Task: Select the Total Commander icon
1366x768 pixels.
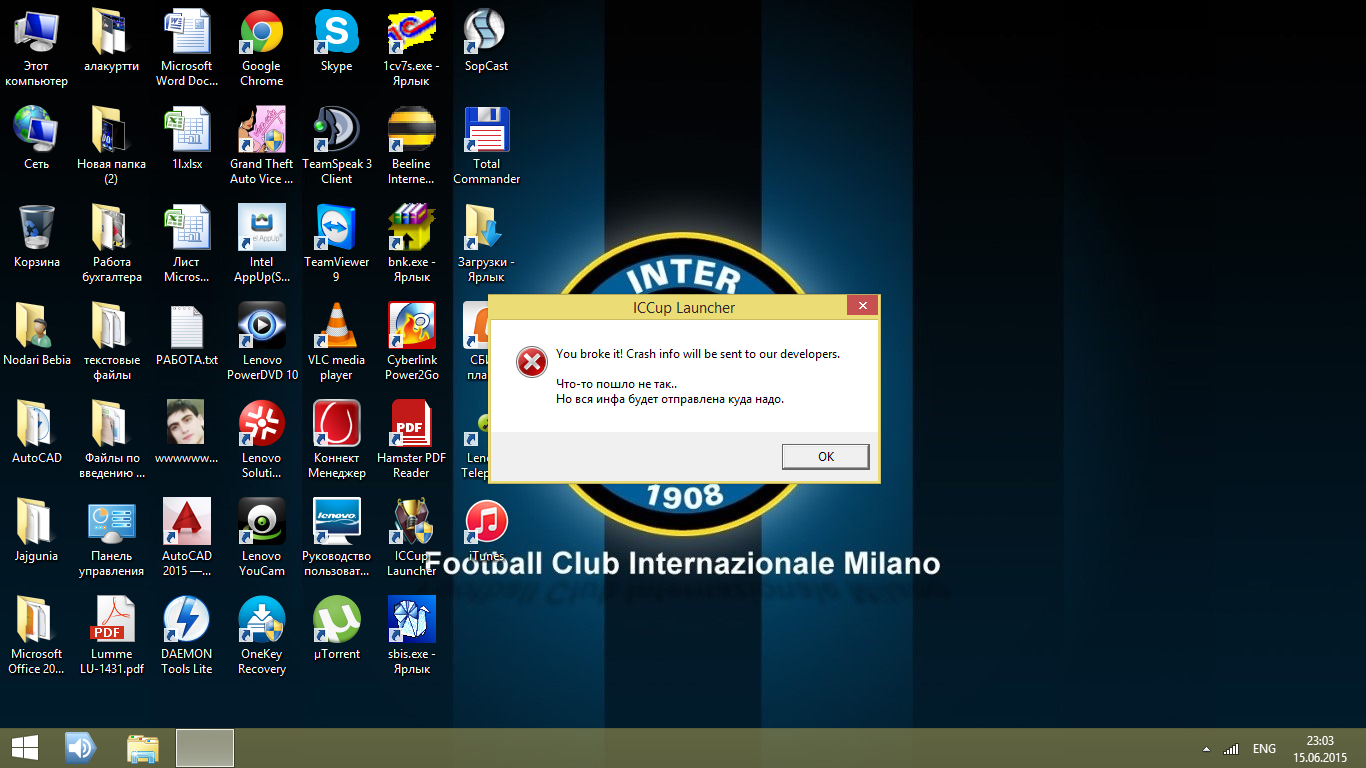Action: (486, 146)
